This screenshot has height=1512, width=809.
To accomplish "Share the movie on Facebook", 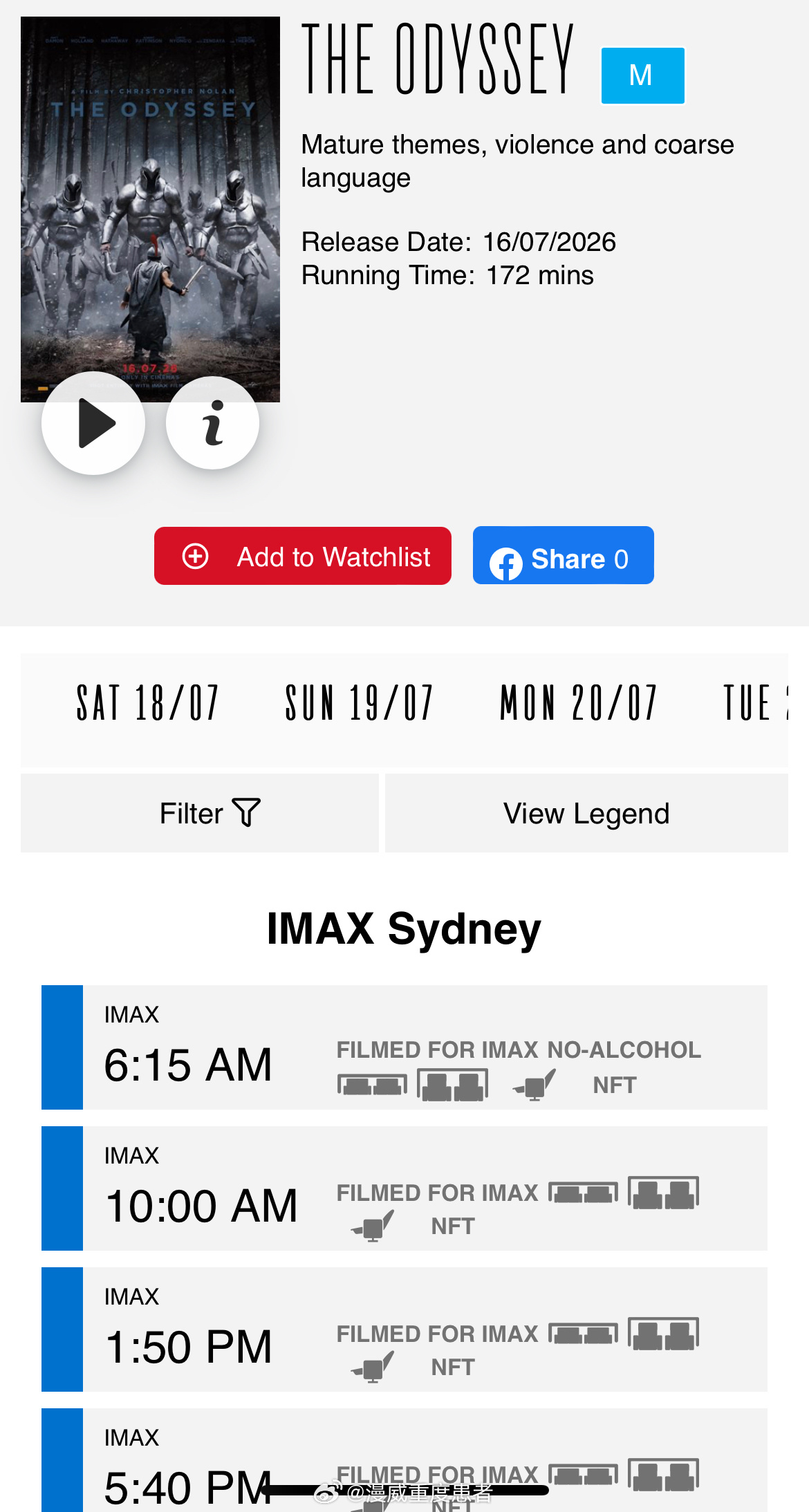I will (564, 555).
